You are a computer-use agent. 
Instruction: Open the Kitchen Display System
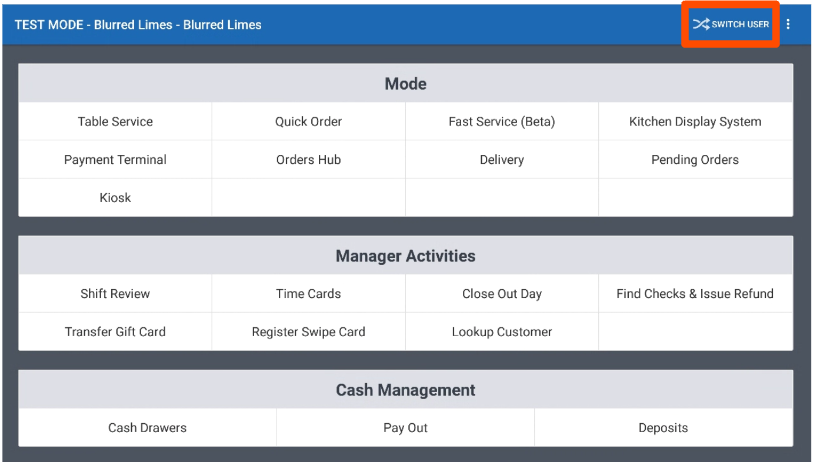click(695, 122)
